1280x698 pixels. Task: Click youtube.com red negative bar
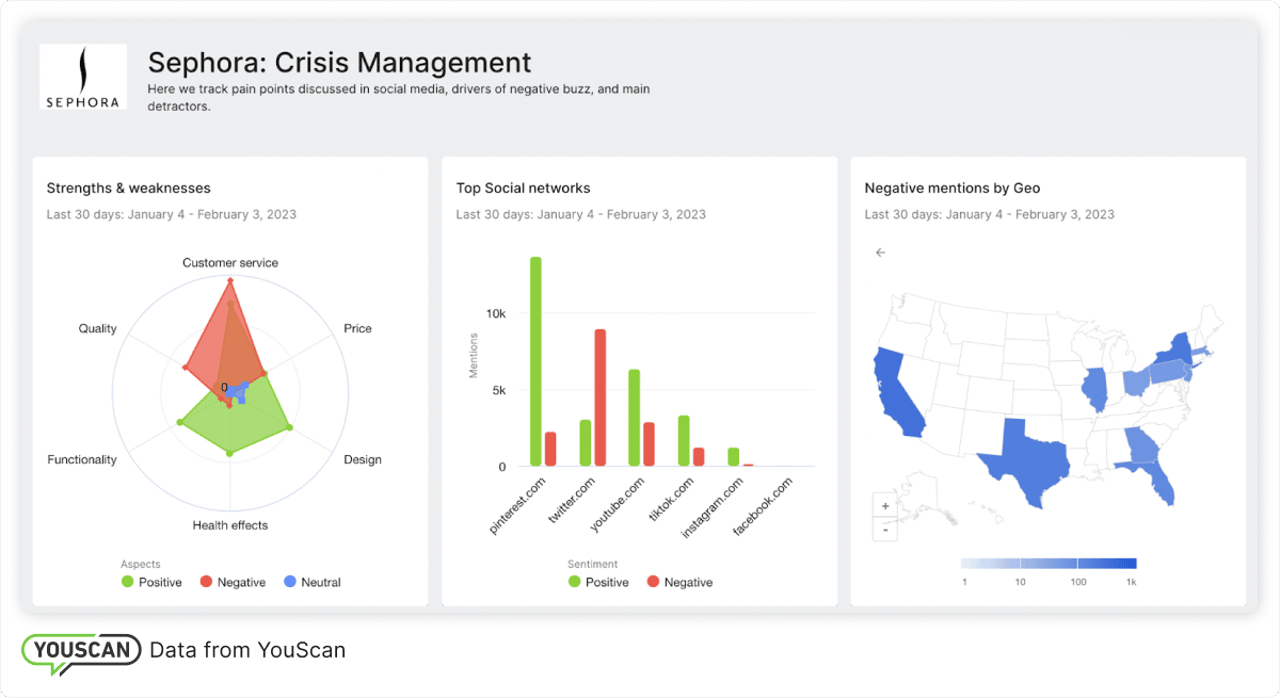coord(649,444)
